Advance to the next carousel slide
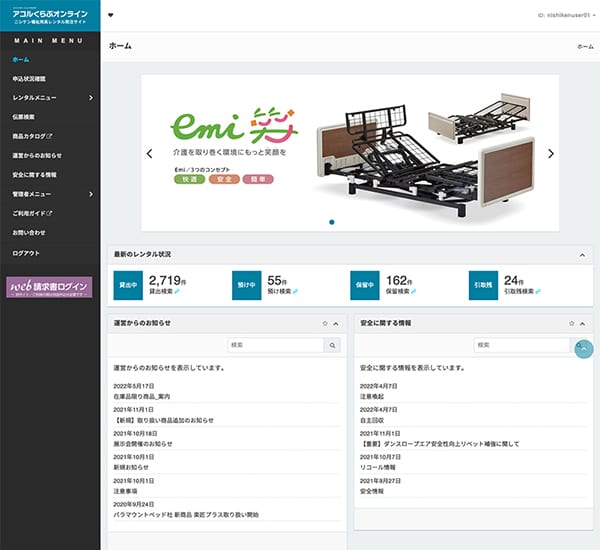Viewport: 600px width, 550px height. point(550,154)
